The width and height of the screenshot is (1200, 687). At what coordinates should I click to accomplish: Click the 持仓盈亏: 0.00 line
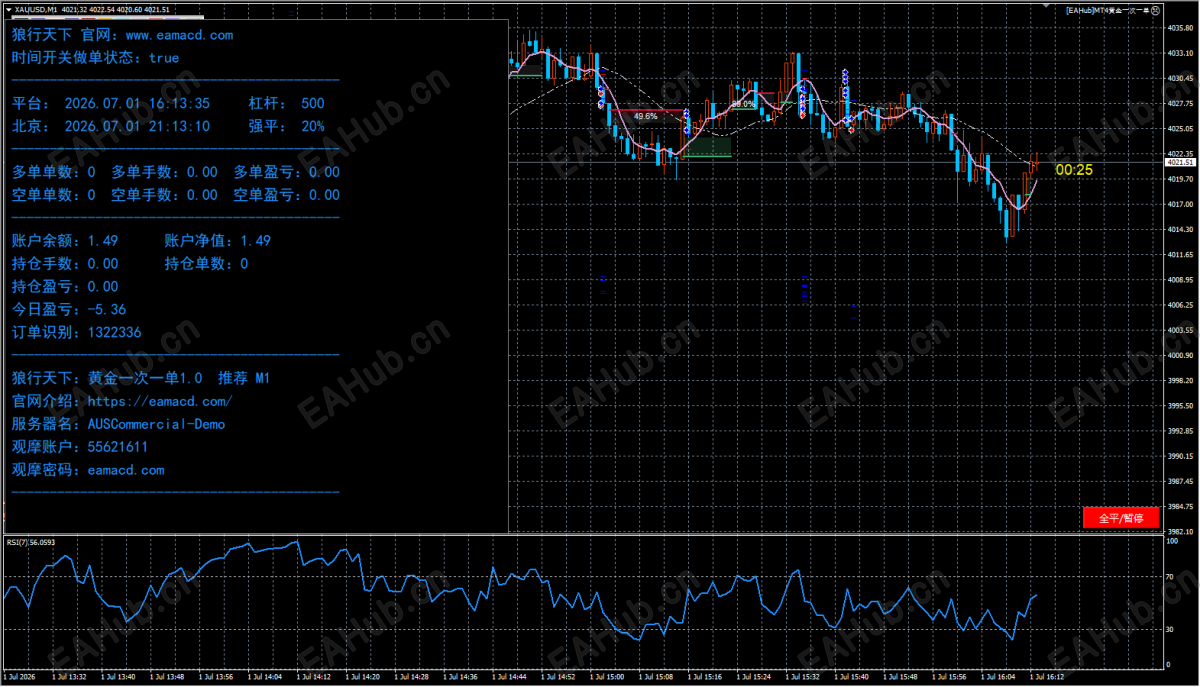point(65,287)
